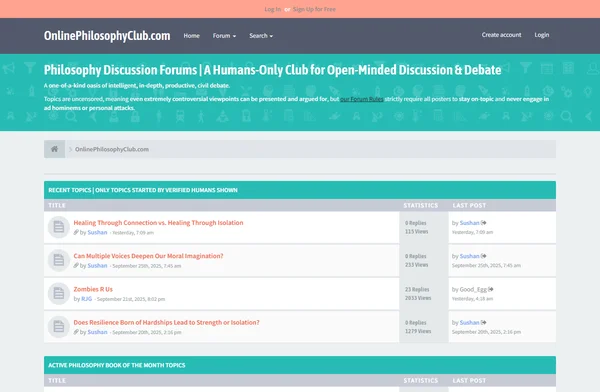Open our Forum Rules link
Image resolution: width=600 pixels, height=392 pixels.
(362, 99)
